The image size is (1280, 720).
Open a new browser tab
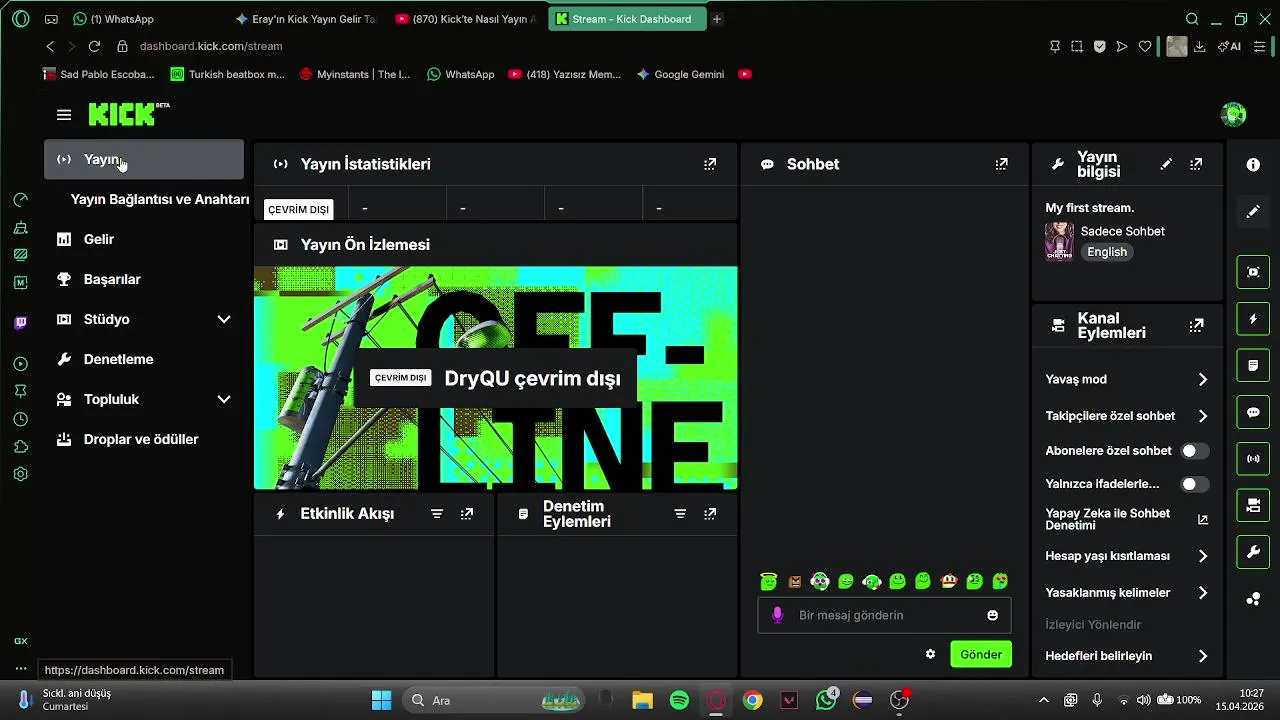pos(717,19)
